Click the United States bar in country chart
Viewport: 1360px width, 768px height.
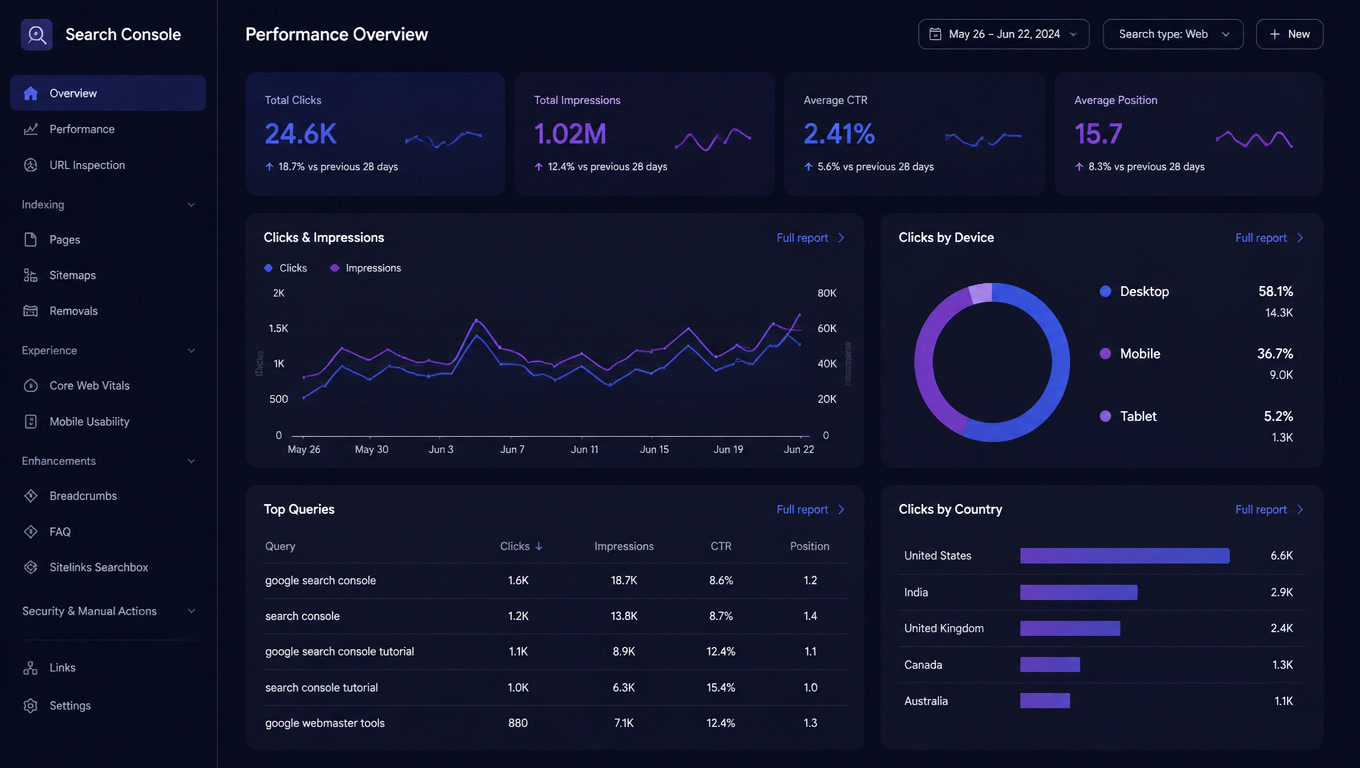pos(1125,556)
